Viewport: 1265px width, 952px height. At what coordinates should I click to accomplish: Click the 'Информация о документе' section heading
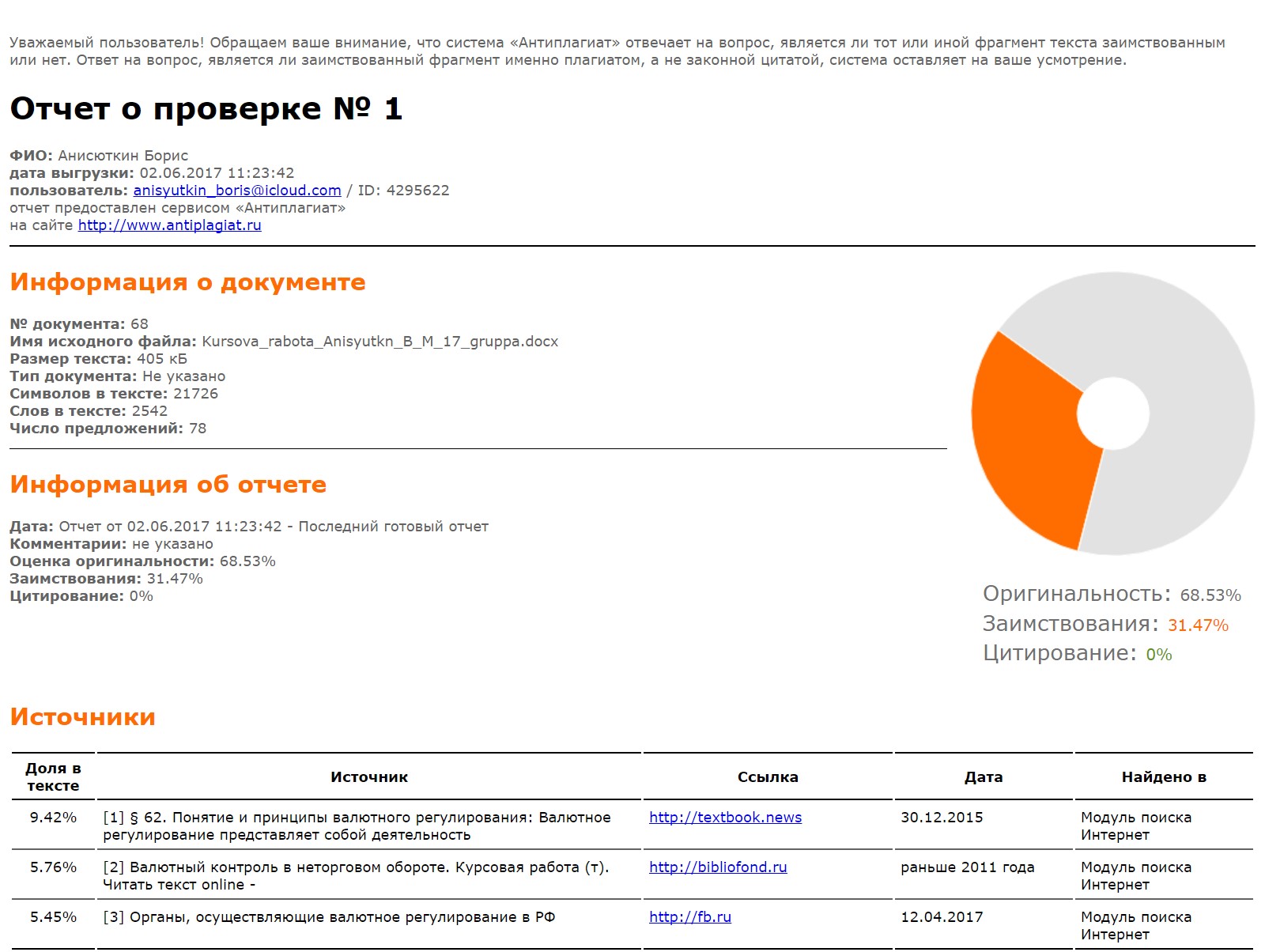(x=187, y=282)
